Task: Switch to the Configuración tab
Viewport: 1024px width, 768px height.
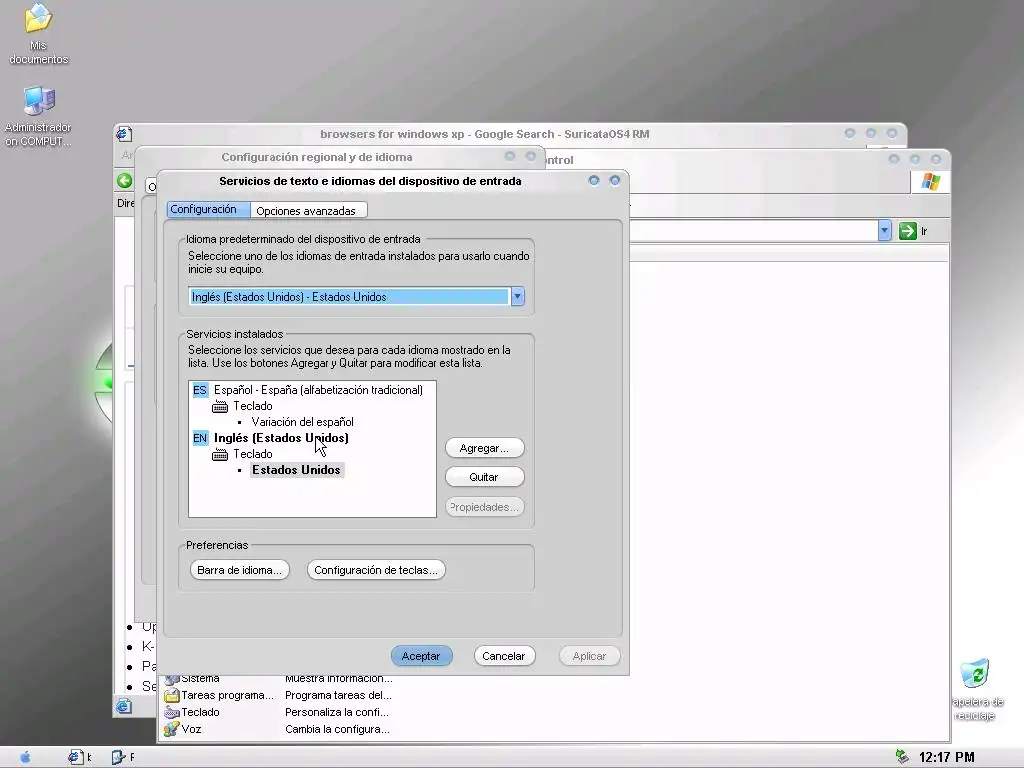Action: click(208, 209)
